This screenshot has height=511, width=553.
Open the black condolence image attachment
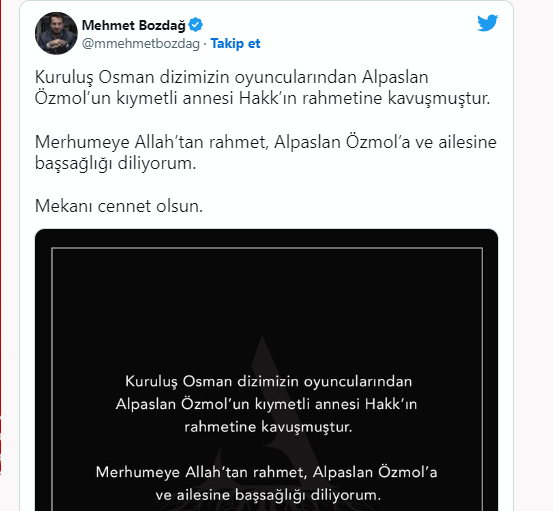coord(266,370)
